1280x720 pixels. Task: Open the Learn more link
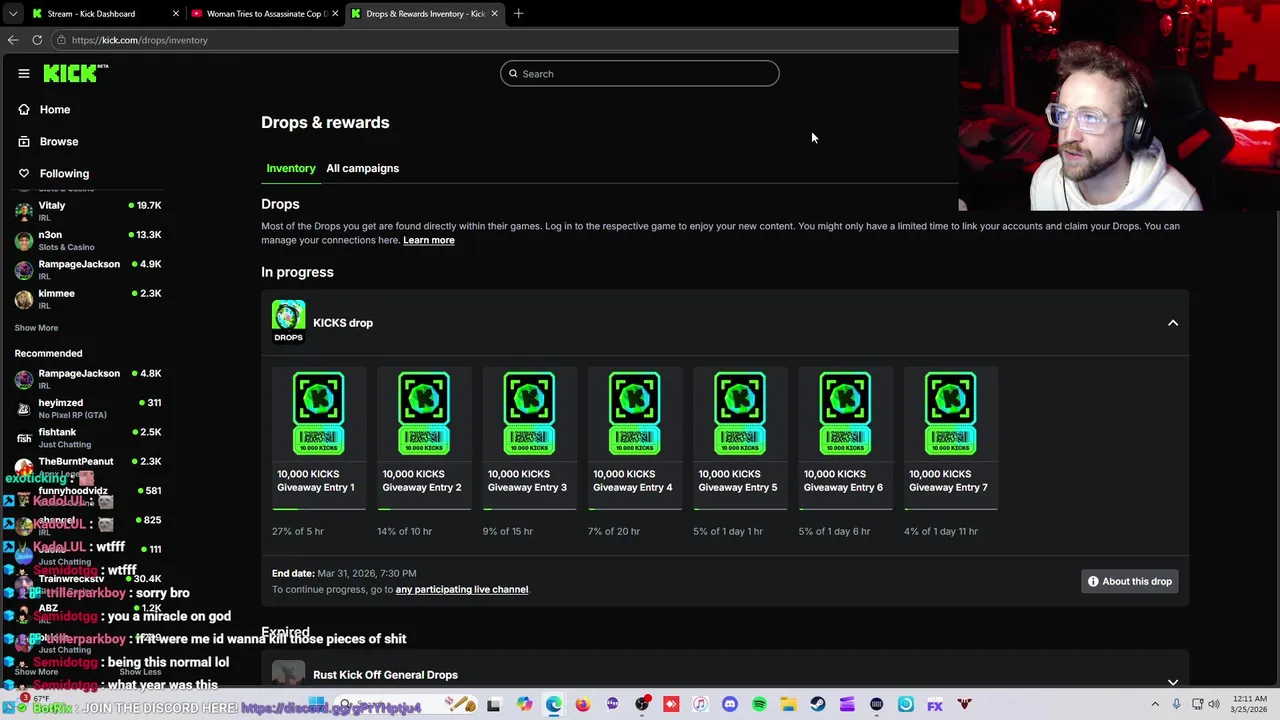tap(428, 240)
